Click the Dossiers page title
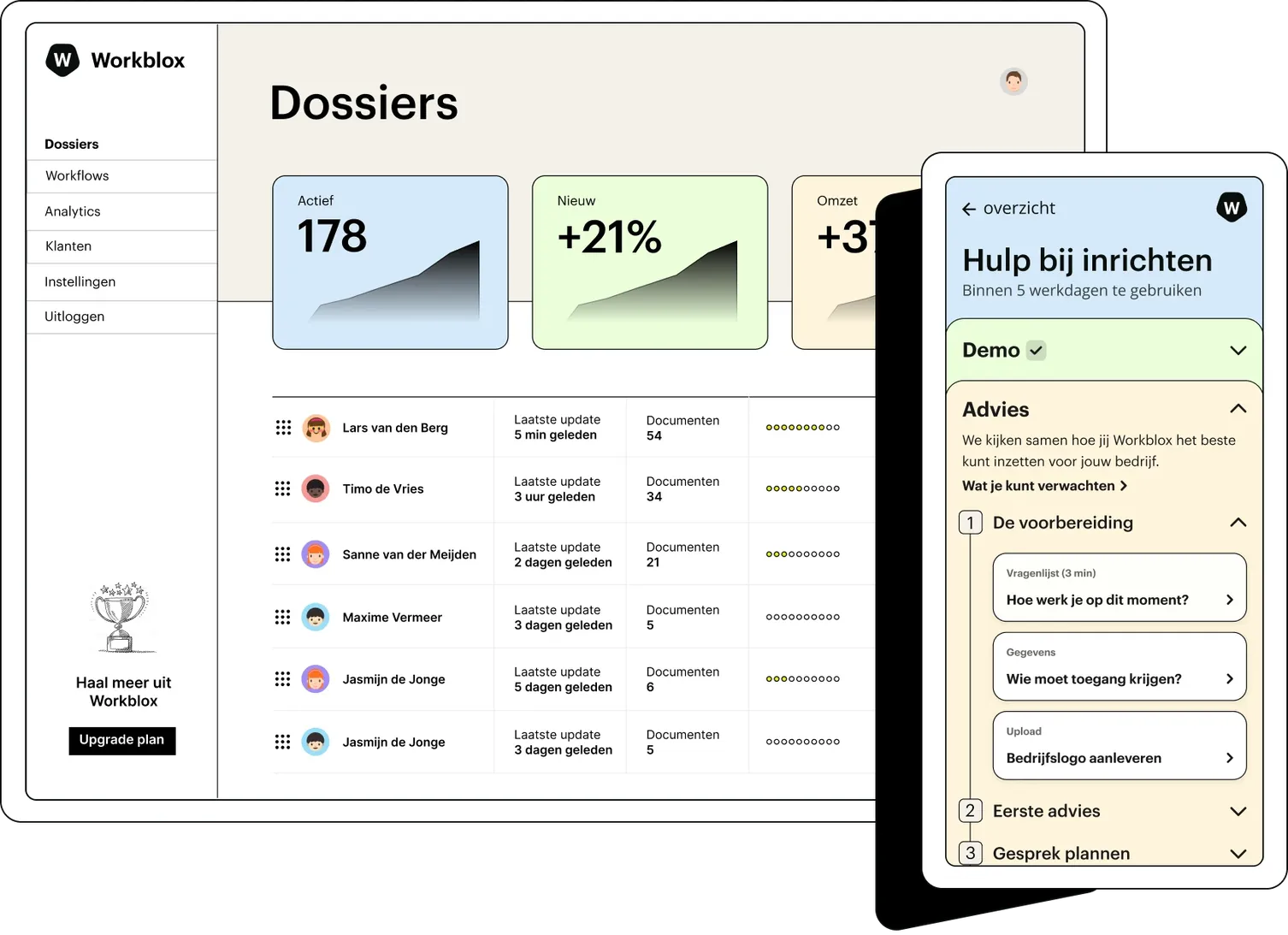Screen dimensions: 1288x935 364,103
